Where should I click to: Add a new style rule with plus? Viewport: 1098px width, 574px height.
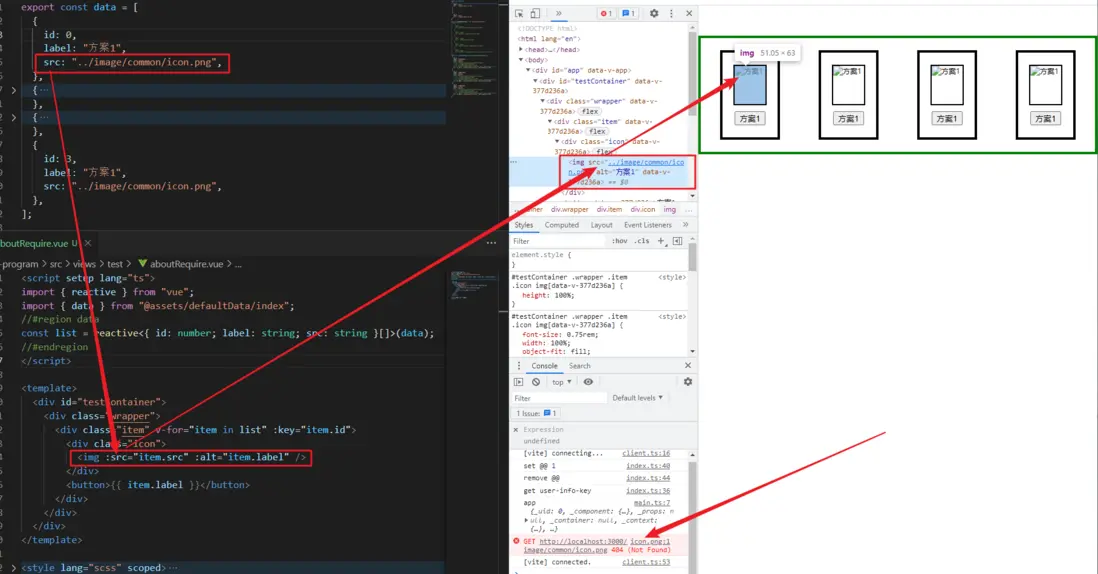(661, 241)
